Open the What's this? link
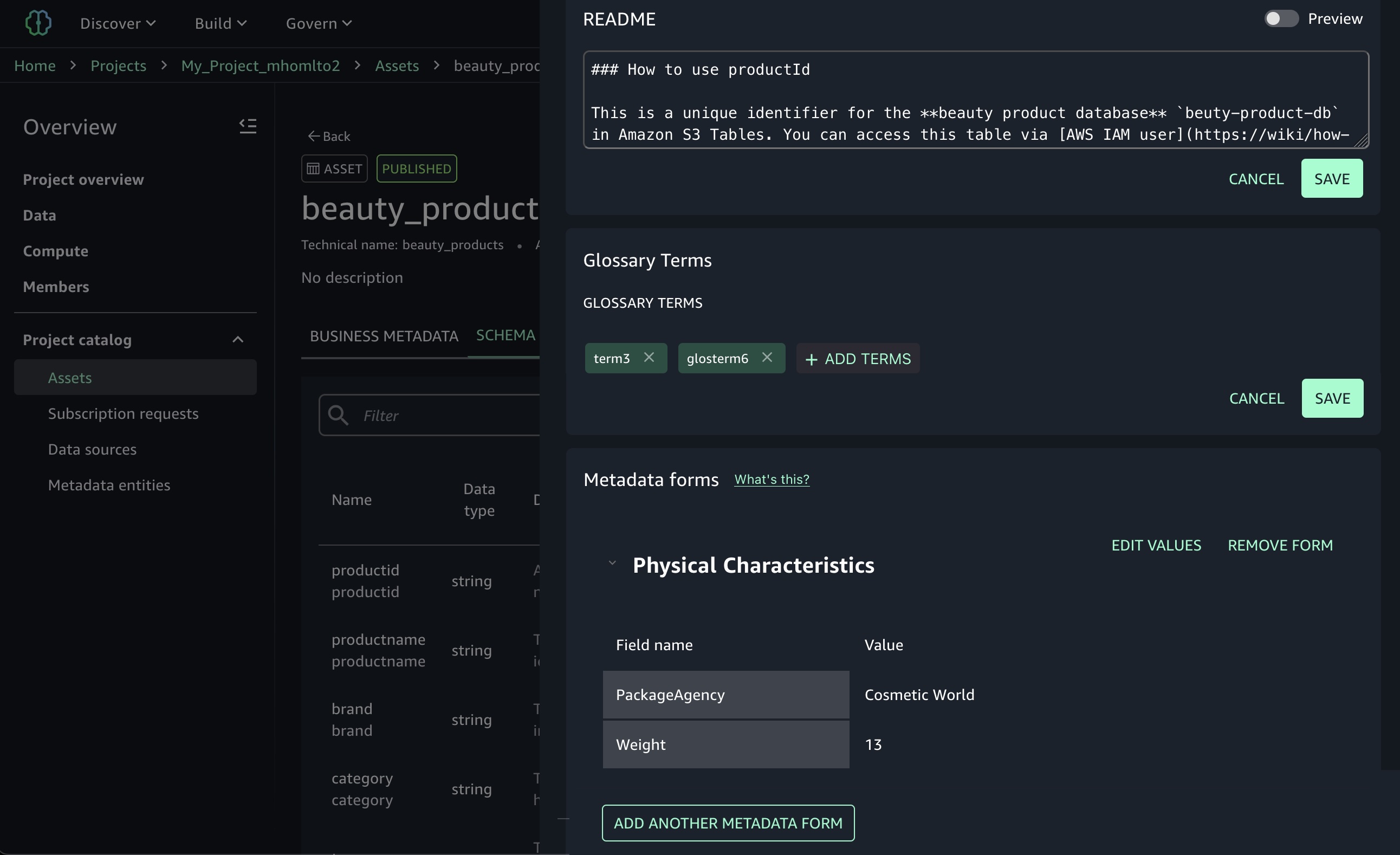Screen dimensions: 1400x855 coord(771,480)
